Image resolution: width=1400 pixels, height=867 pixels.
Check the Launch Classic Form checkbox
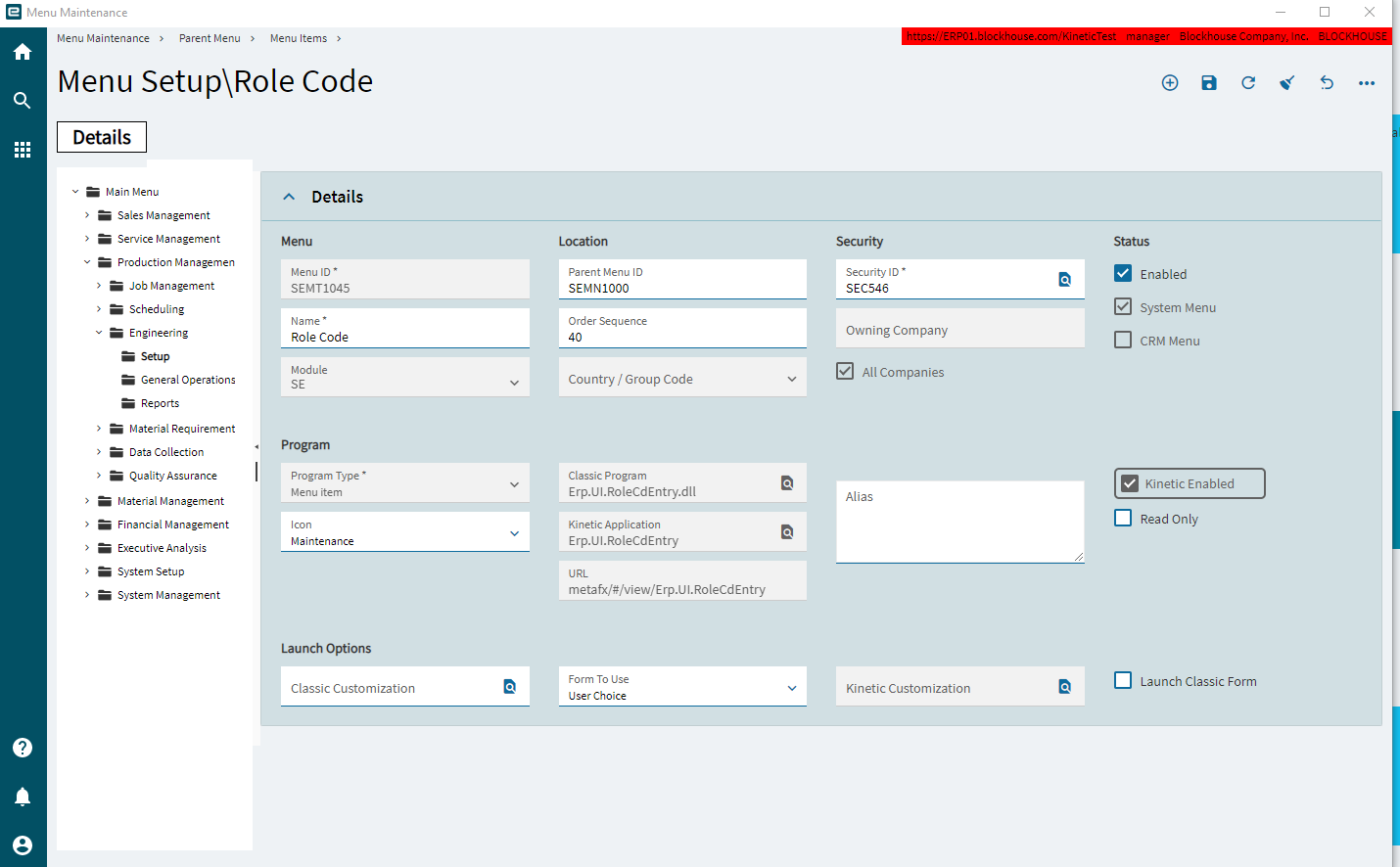coord(1123,681)
